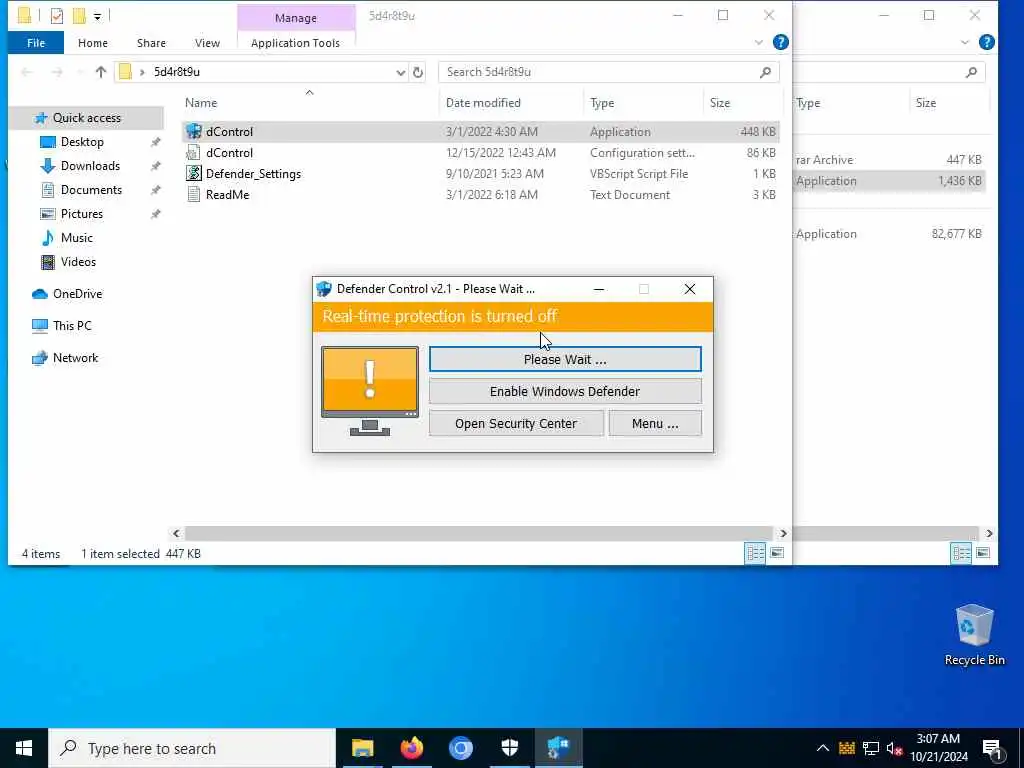Select Quick access in navigation pane
This screenshot has width=1024, height=768.
tap(87, 118)
